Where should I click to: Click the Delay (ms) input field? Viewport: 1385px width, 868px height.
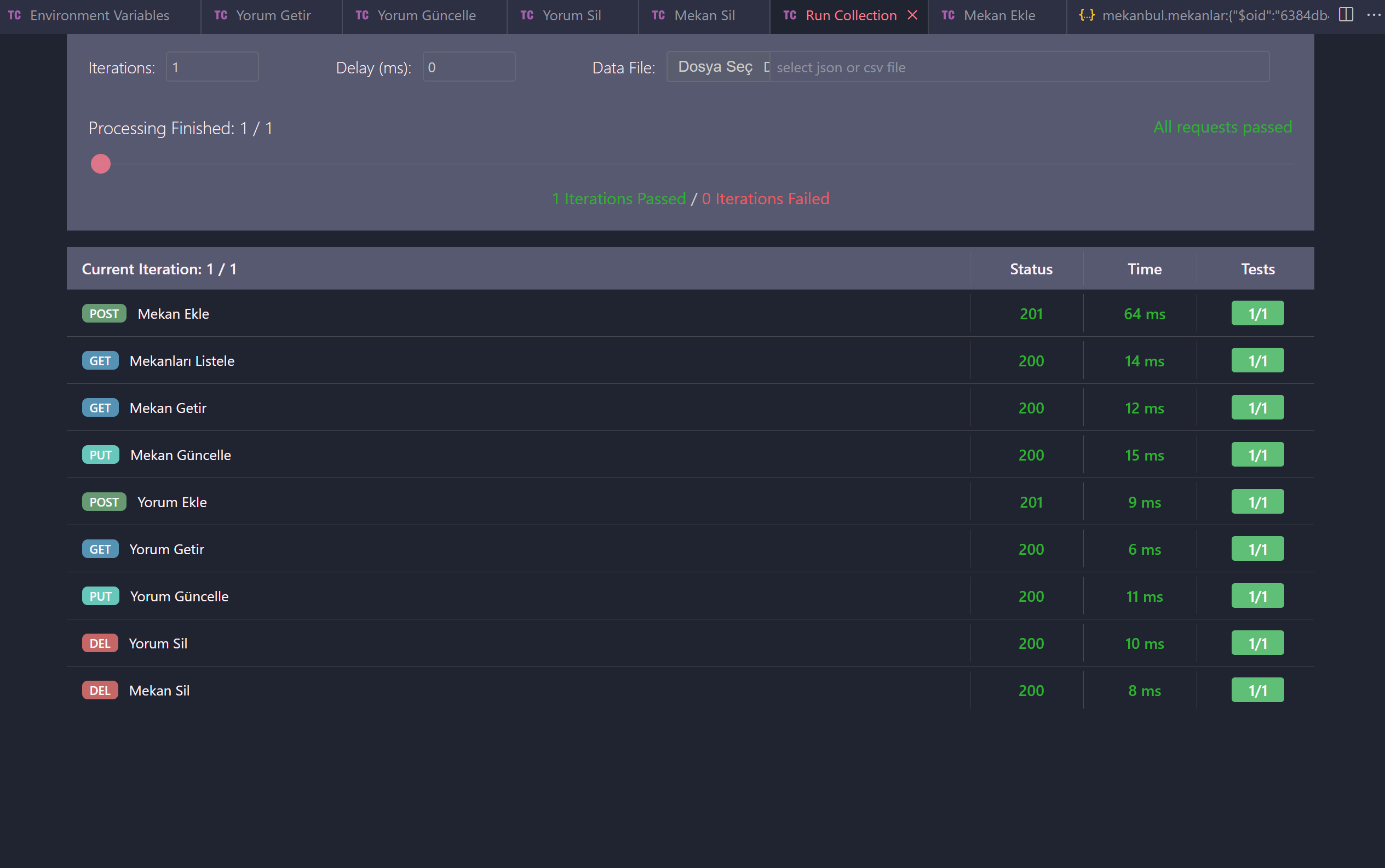[468, 67]
